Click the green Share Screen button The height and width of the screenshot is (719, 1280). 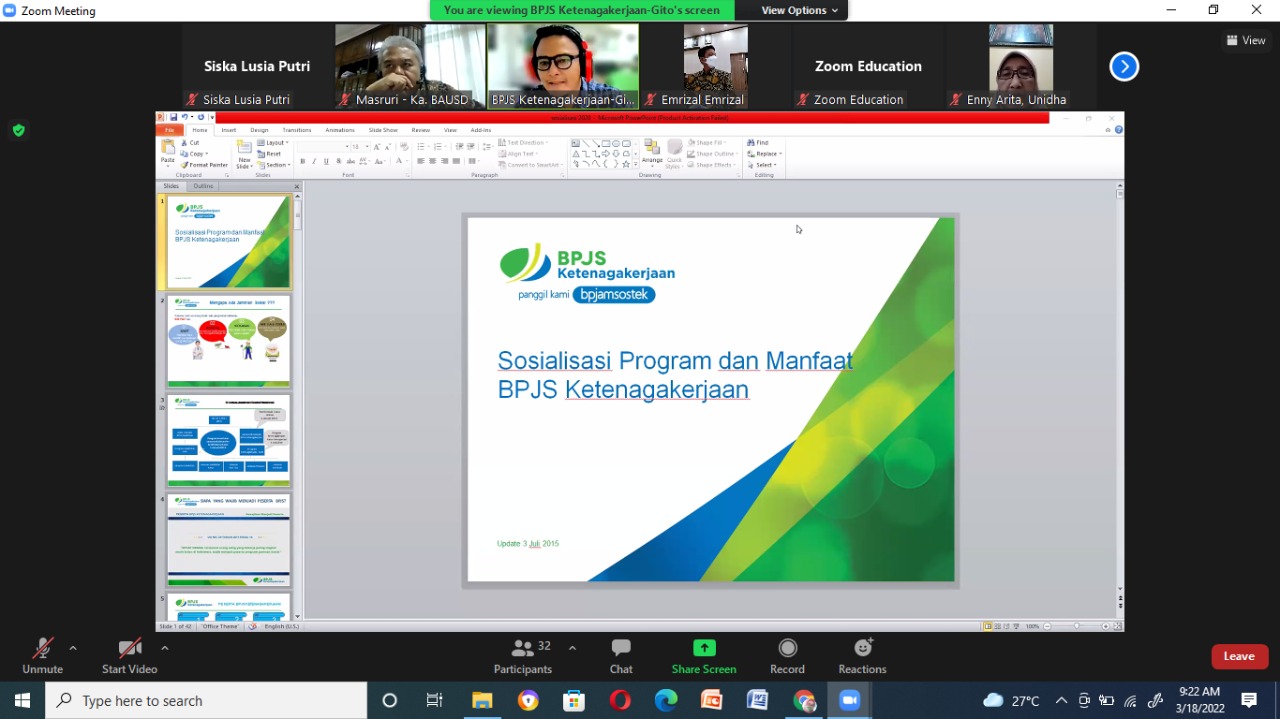coord(704,656)
